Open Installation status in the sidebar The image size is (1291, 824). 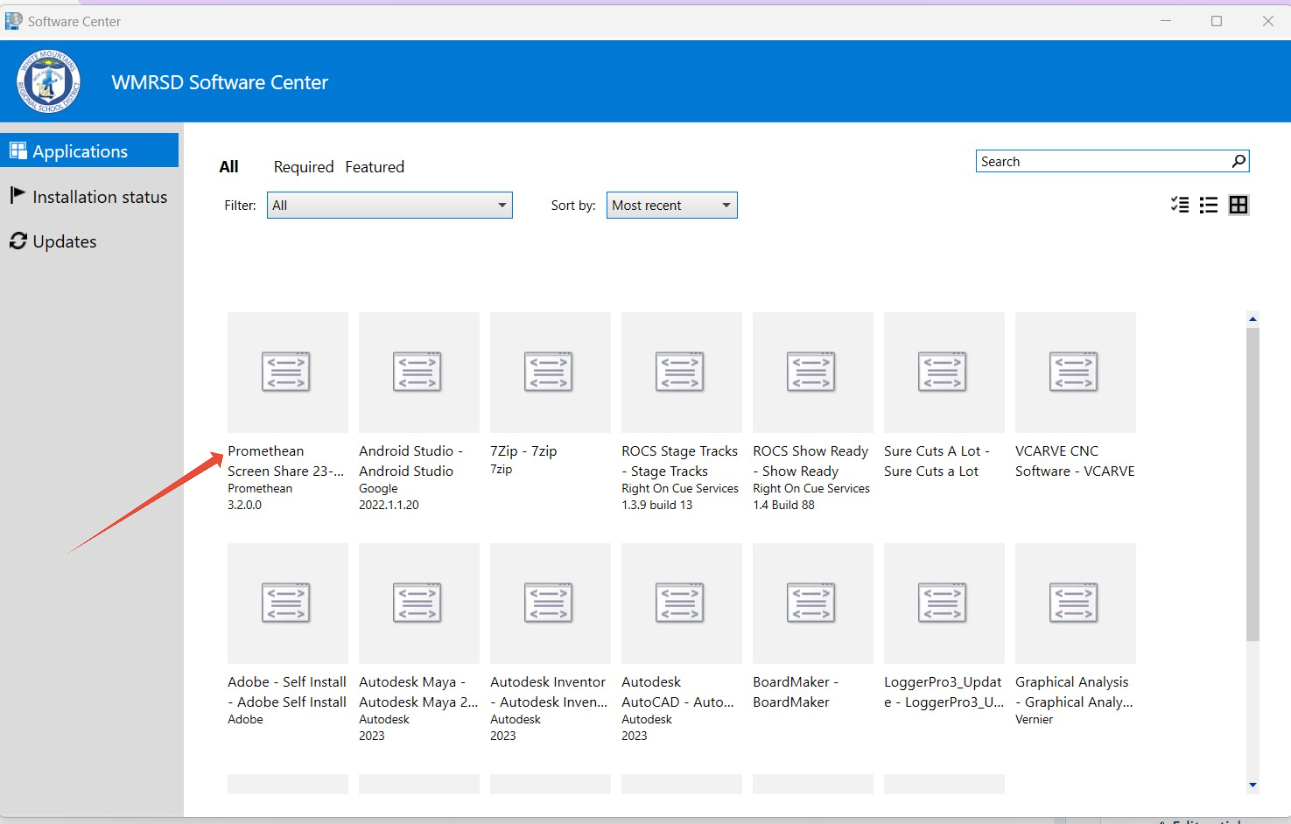pos(90,197)
